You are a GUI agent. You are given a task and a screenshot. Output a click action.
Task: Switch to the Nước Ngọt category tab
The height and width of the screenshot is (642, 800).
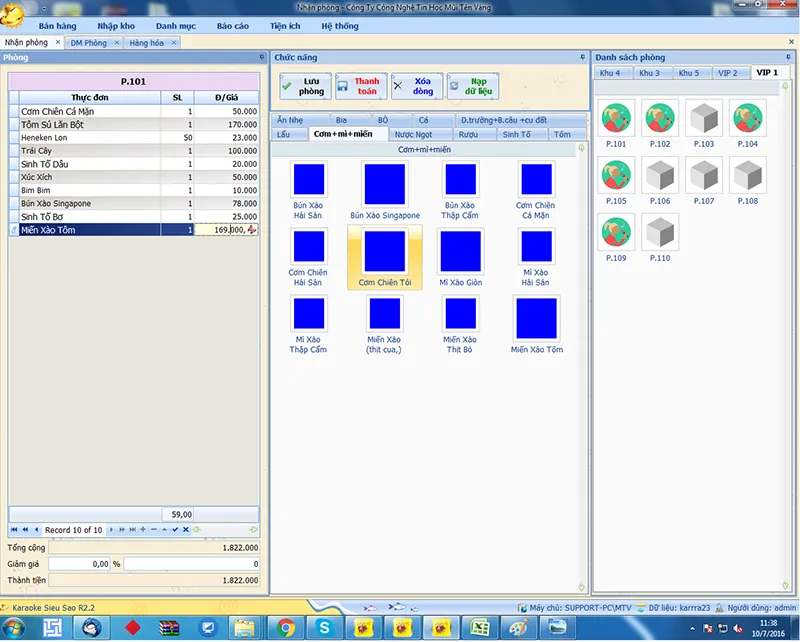[413, 134]
